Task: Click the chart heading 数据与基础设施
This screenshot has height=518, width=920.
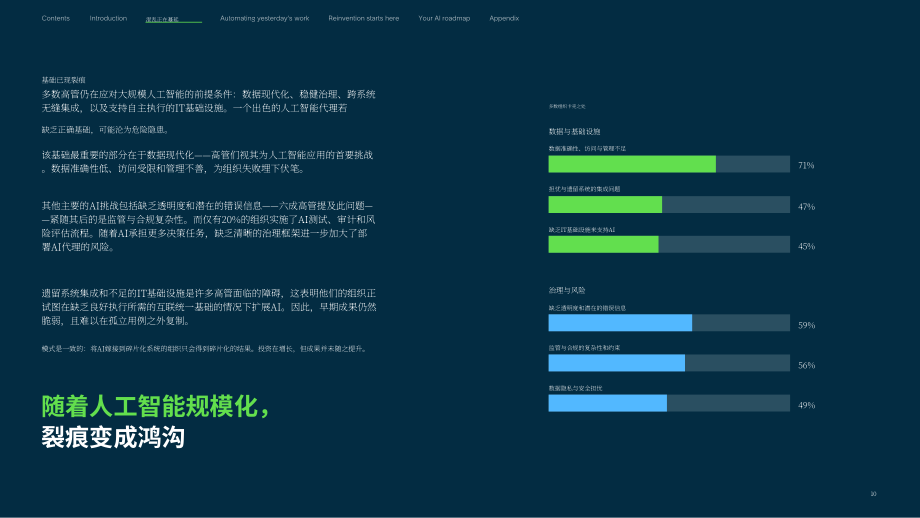Action: [x=574, y=131]
